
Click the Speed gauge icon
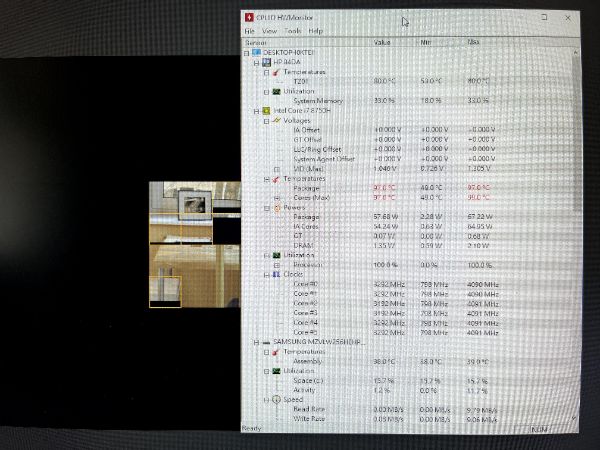click(x=276, y=400)
